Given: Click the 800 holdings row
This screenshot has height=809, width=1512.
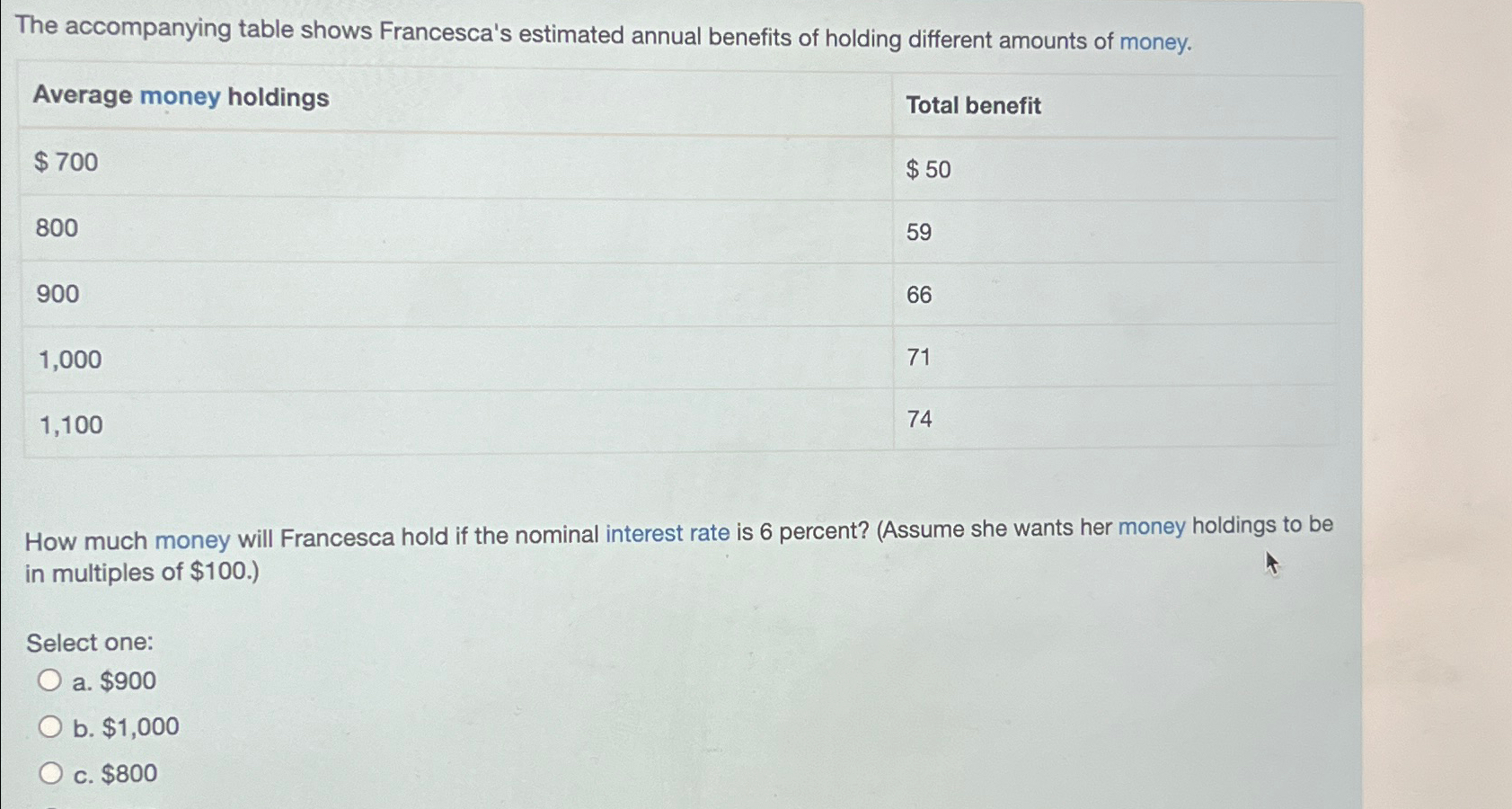Looking at the screenshot, I should click(56, 228).
